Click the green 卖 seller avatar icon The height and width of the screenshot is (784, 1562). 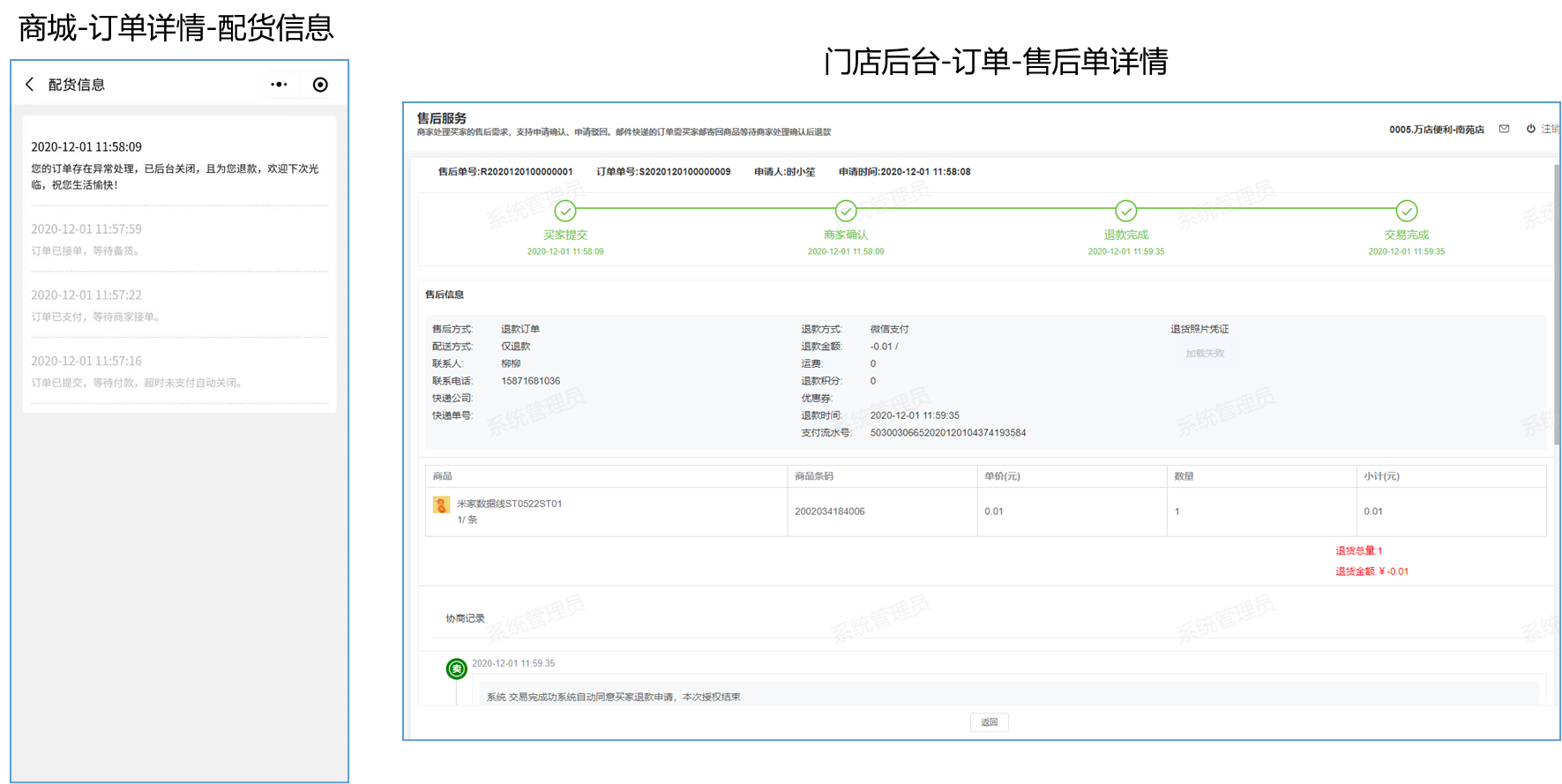coord(456,669)
